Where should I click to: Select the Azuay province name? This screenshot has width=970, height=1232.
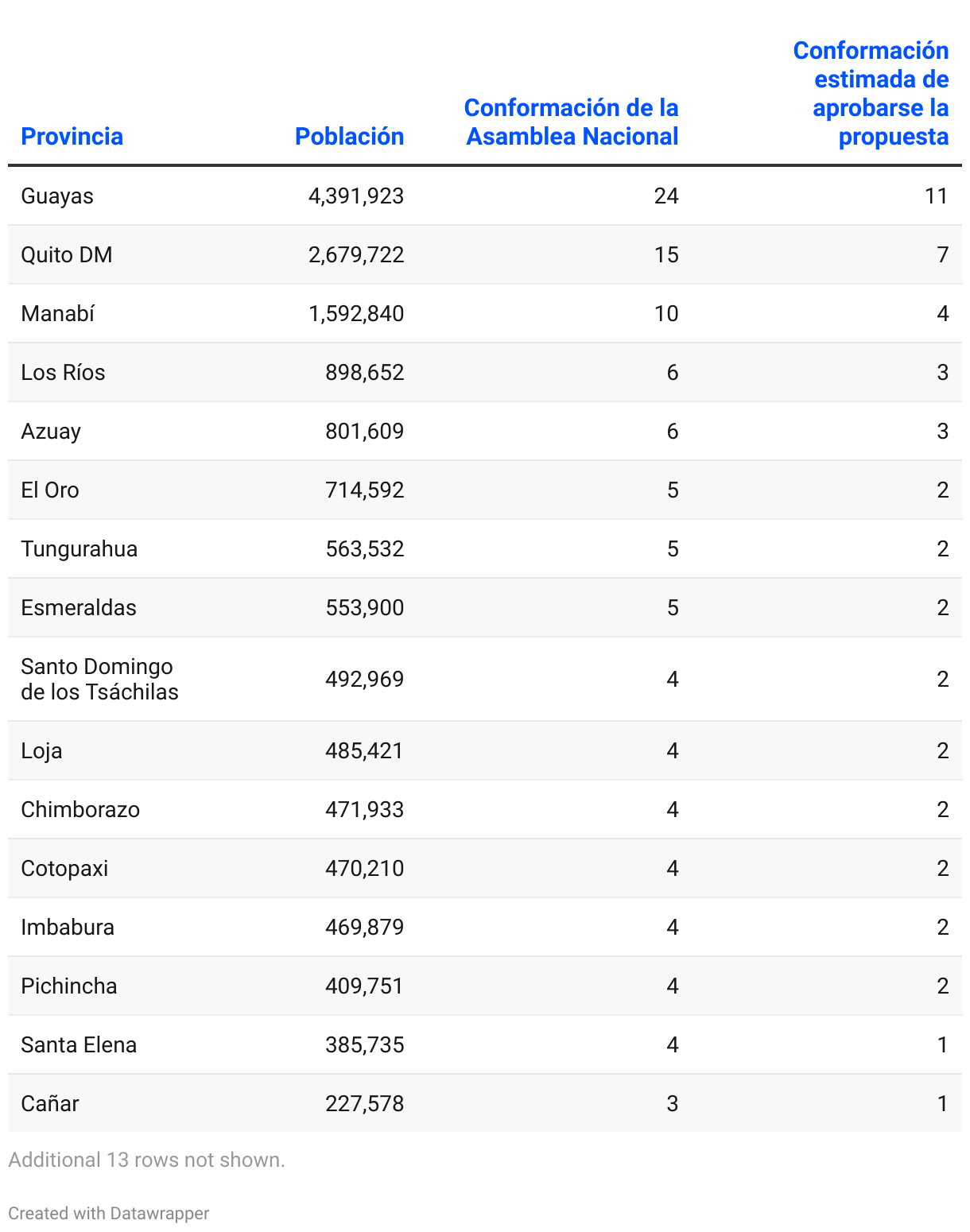(51, 432)
